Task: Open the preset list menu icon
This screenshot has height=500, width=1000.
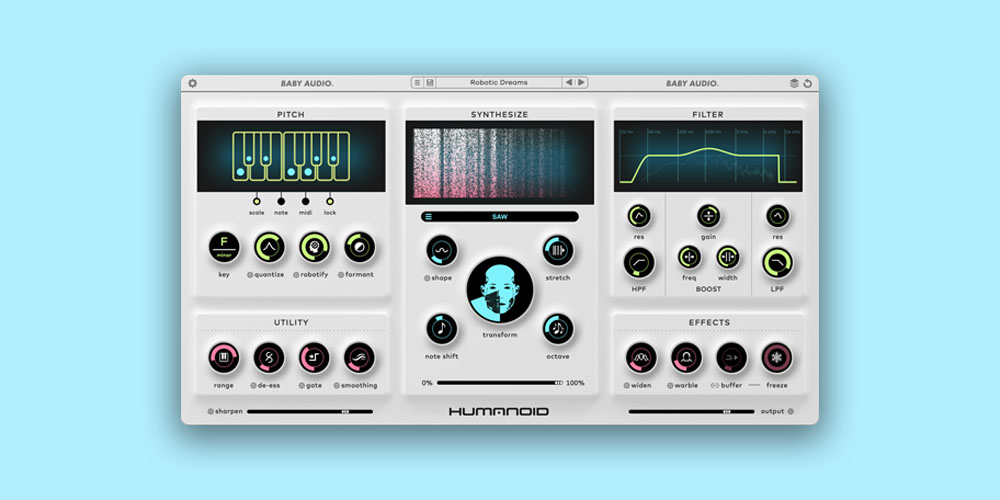Action: pos(418,83)
